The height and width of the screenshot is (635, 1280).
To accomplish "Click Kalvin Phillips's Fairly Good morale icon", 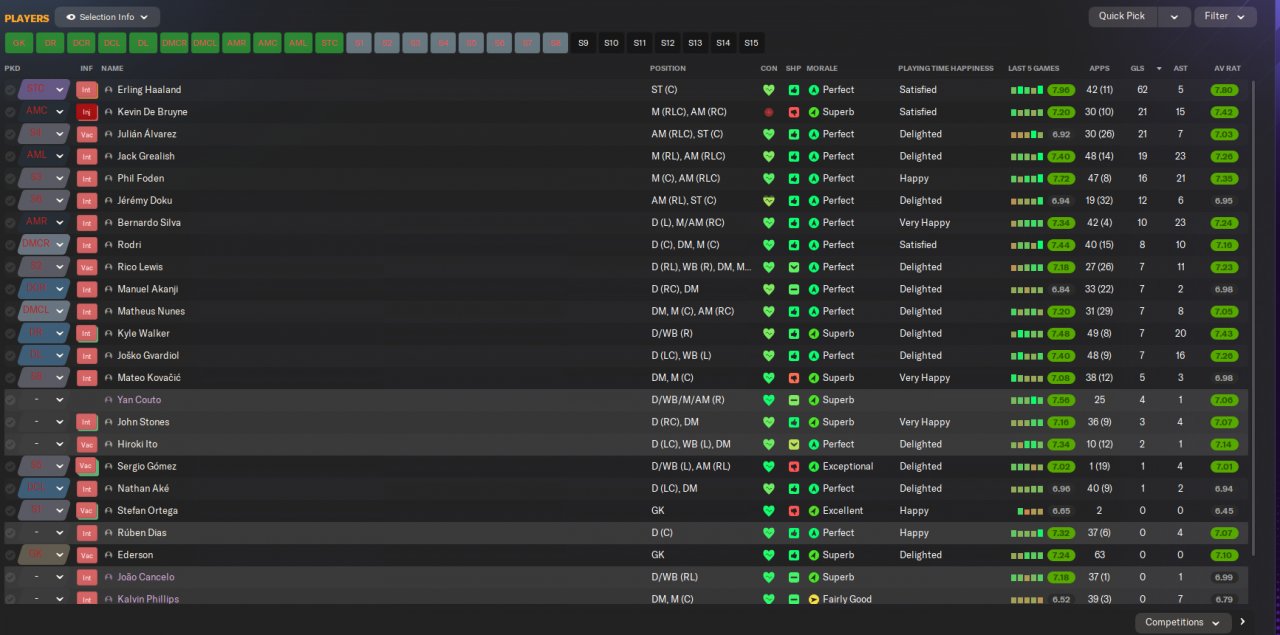I will 814,599.
